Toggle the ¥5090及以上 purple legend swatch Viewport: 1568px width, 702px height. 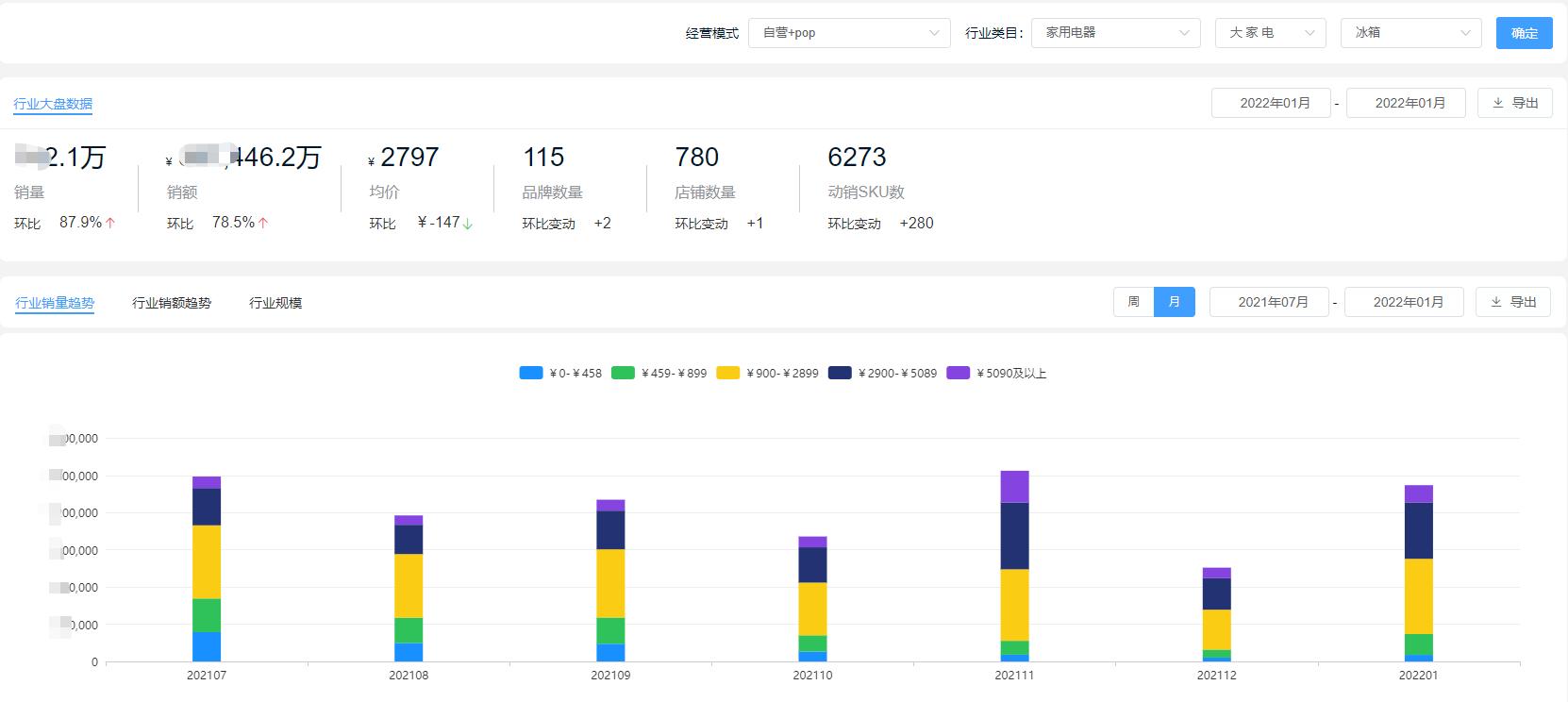tap(959, 373)
